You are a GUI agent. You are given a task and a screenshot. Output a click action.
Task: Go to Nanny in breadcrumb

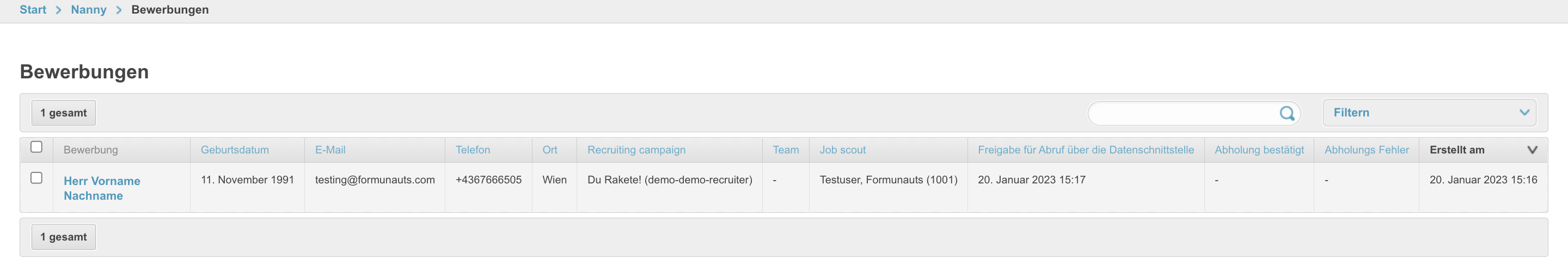point(88,10)
